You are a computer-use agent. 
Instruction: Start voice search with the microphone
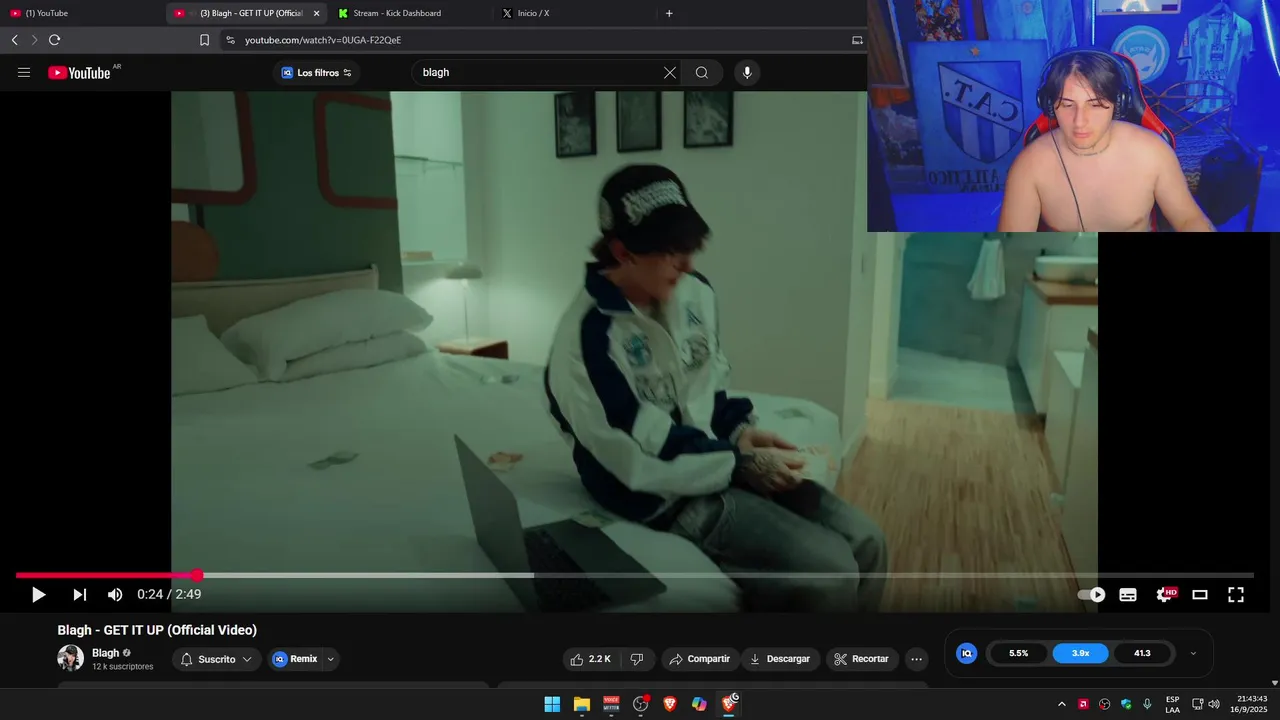(746, 72)
